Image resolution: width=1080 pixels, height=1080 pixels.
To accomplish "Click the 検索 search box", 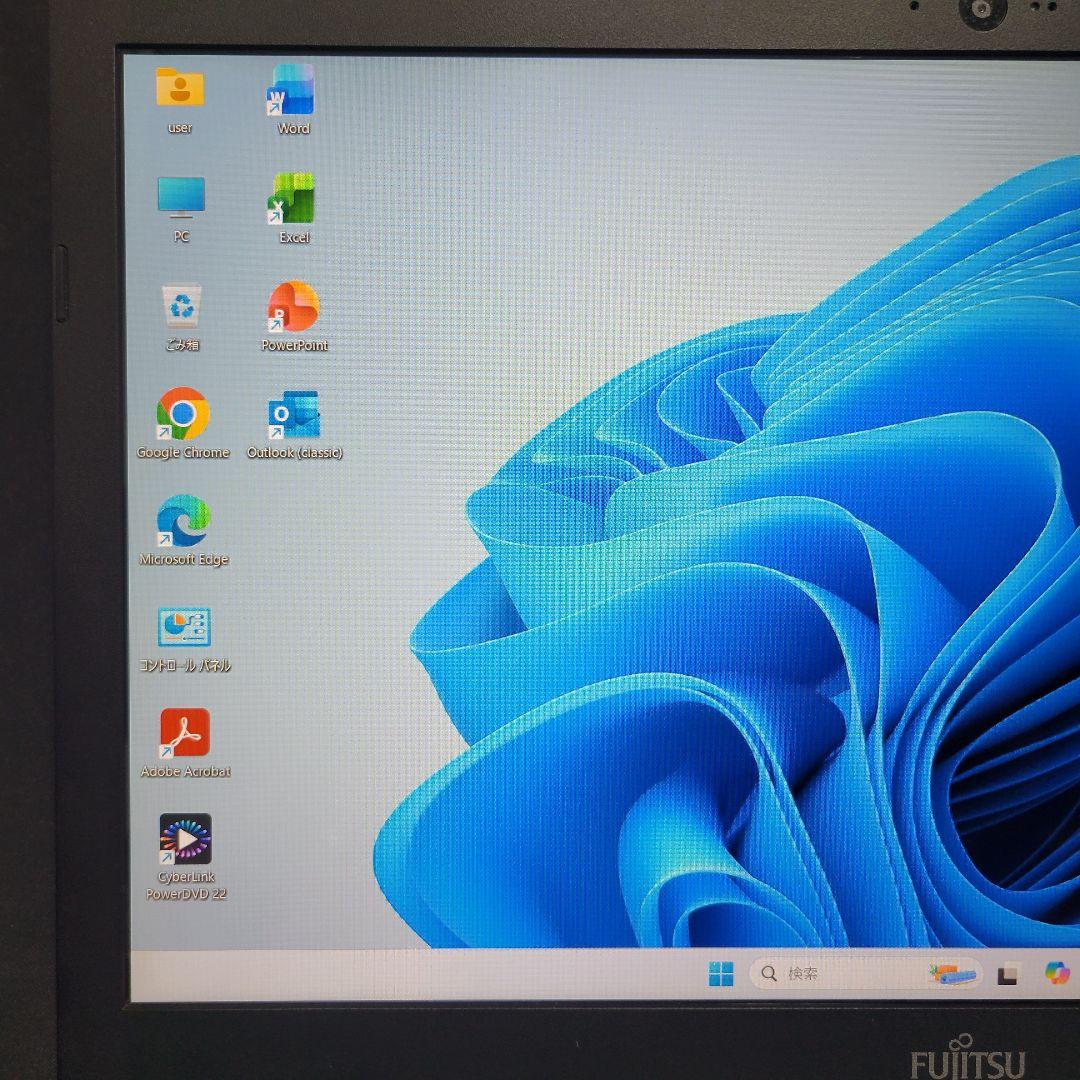I will 840,971.
